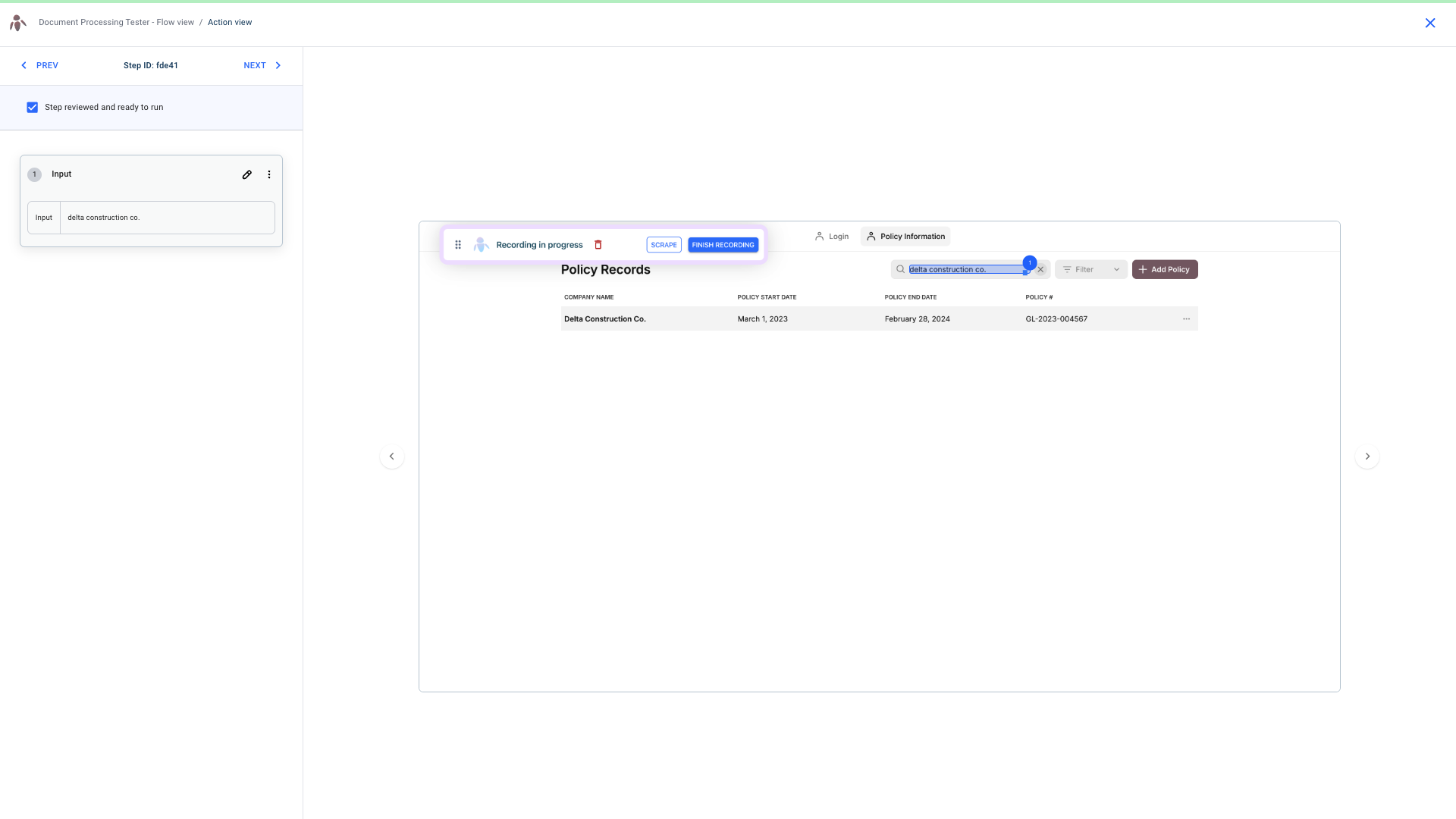Open the Filter dropdown
This screenshot has width=1456, height=819.
[x=1090, y=268]
